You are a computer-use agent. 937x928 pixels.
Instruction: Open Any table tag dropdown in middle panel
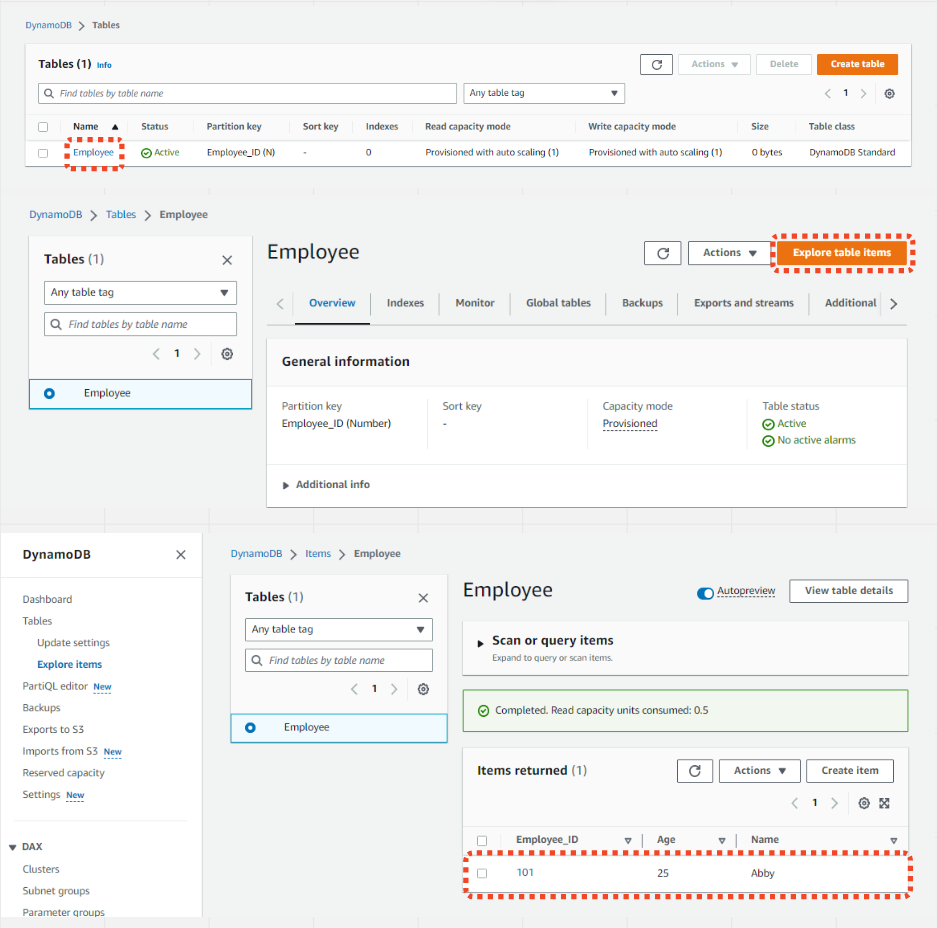[x=140, y=293]
